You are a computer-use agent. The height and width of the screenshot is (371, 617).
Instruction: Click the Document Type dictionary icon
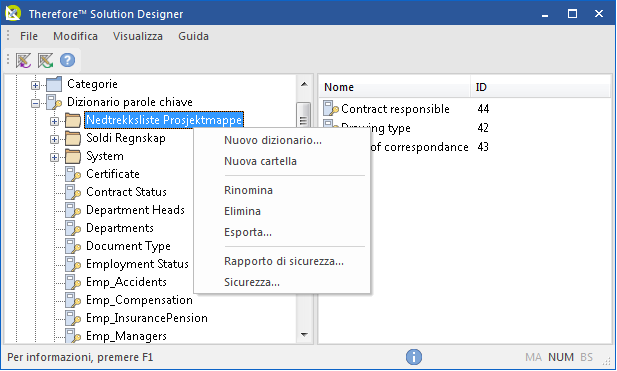[73, 246]
